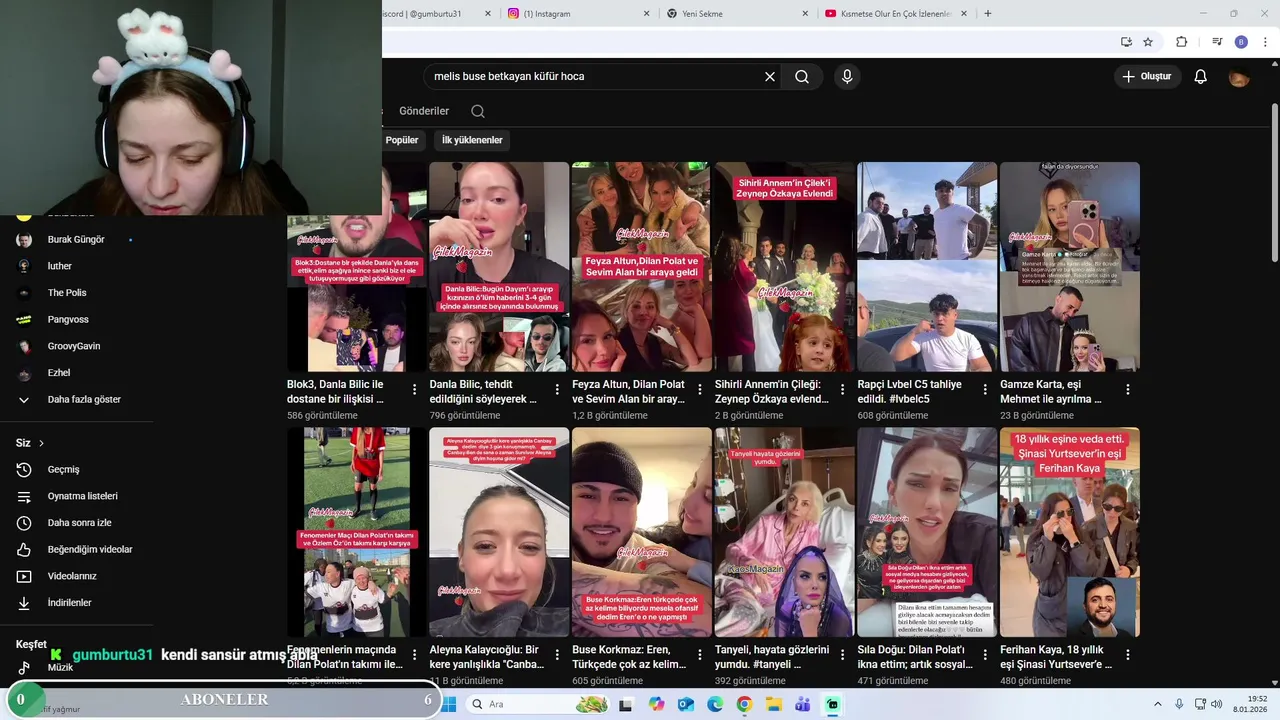
Task: Open Windows Start menu
Action: pyautogui.click(x=449, y=704)
